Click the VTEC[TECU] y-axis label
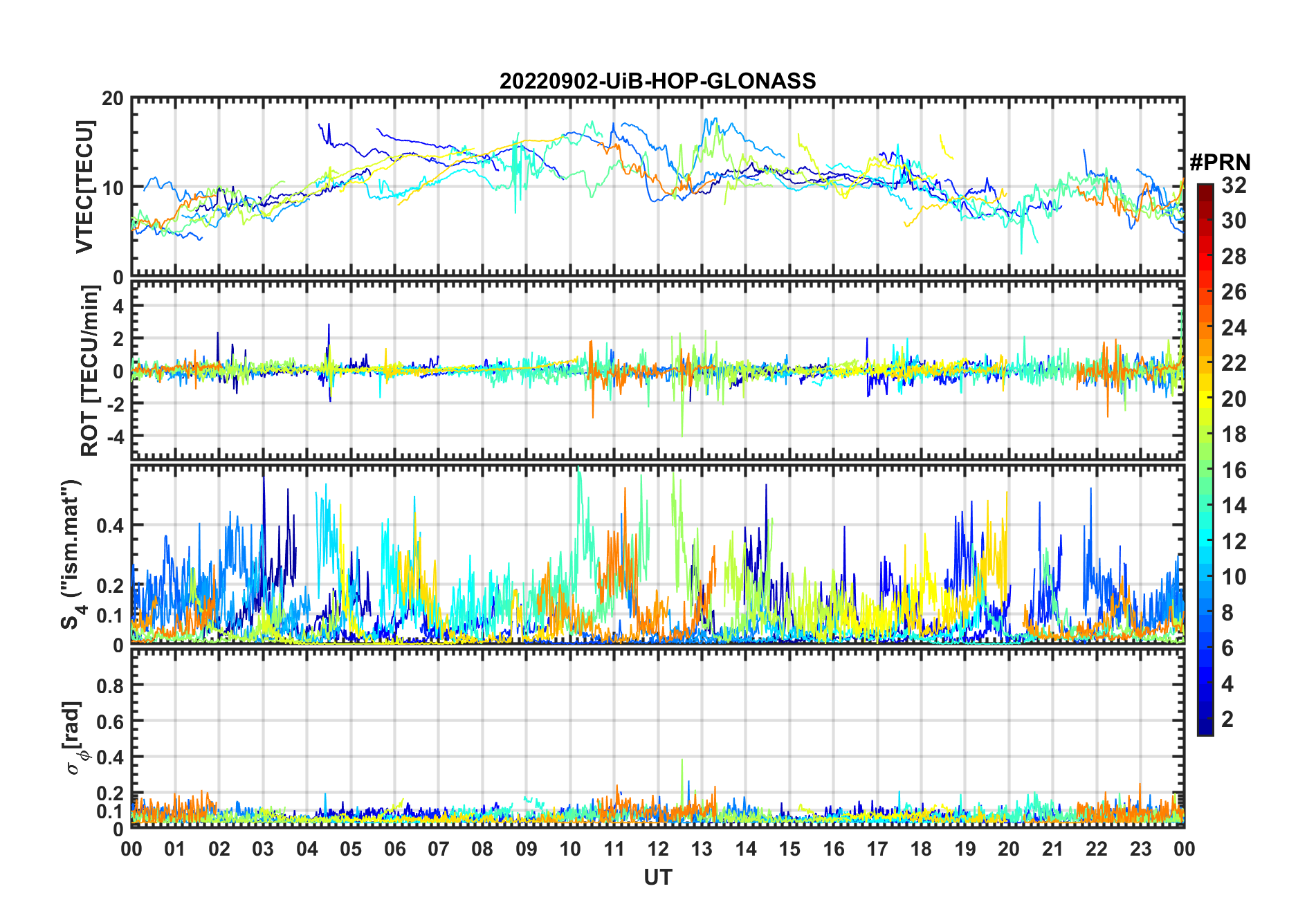Screen dimensions: 1316x920 tap(84, 187)
